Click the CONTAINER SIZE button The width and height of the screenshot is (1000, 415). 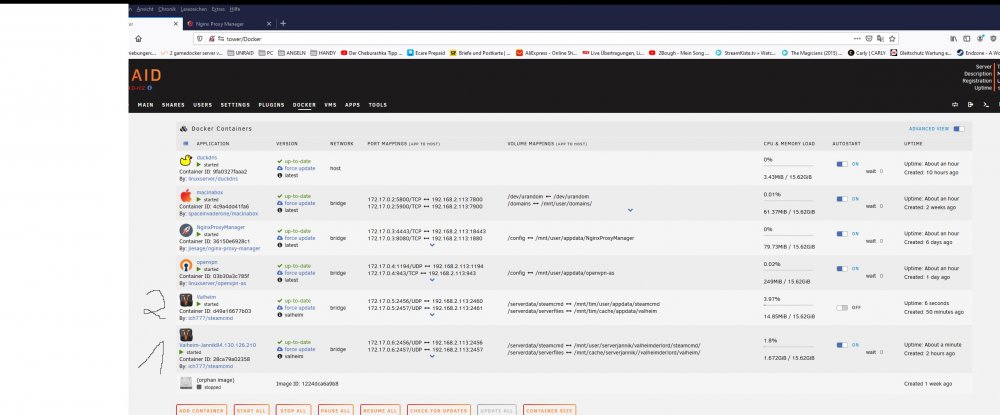coord(549,411)
